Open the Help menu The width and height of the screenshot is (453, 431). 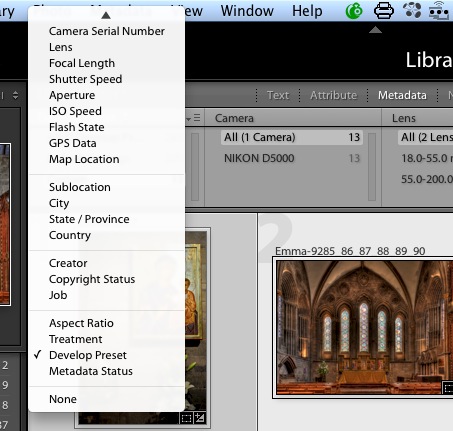[307, 11]
